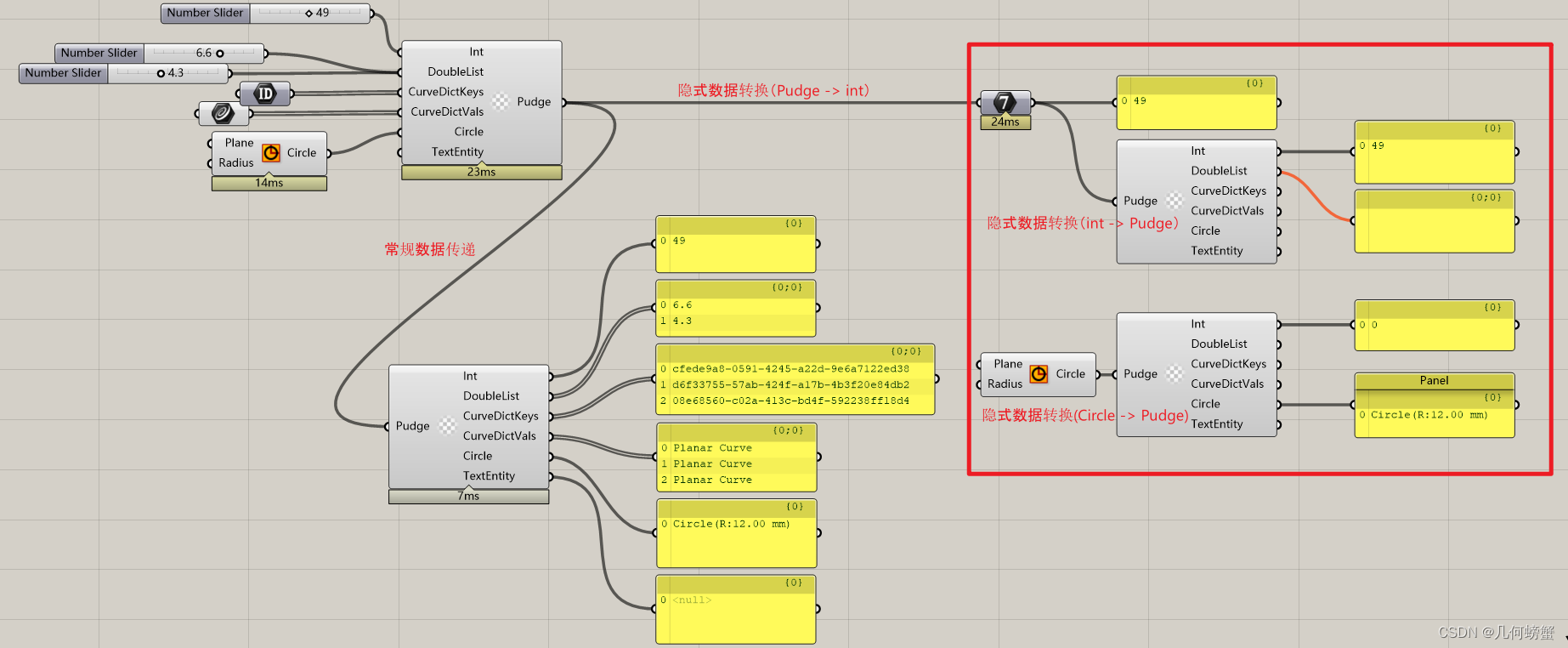
Task: Click the Radius input of the 14ms Circle component
Action: coord(235,162)
